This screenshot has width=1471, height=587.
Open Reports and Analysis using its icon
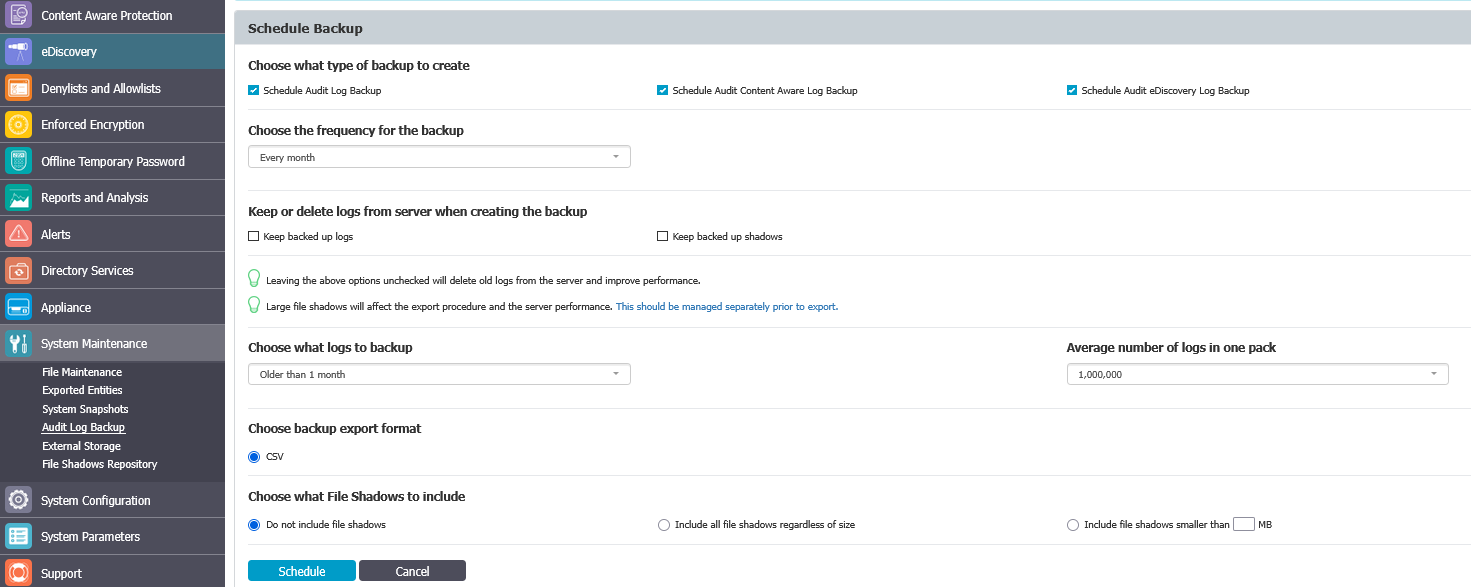[x=17, y=197]
